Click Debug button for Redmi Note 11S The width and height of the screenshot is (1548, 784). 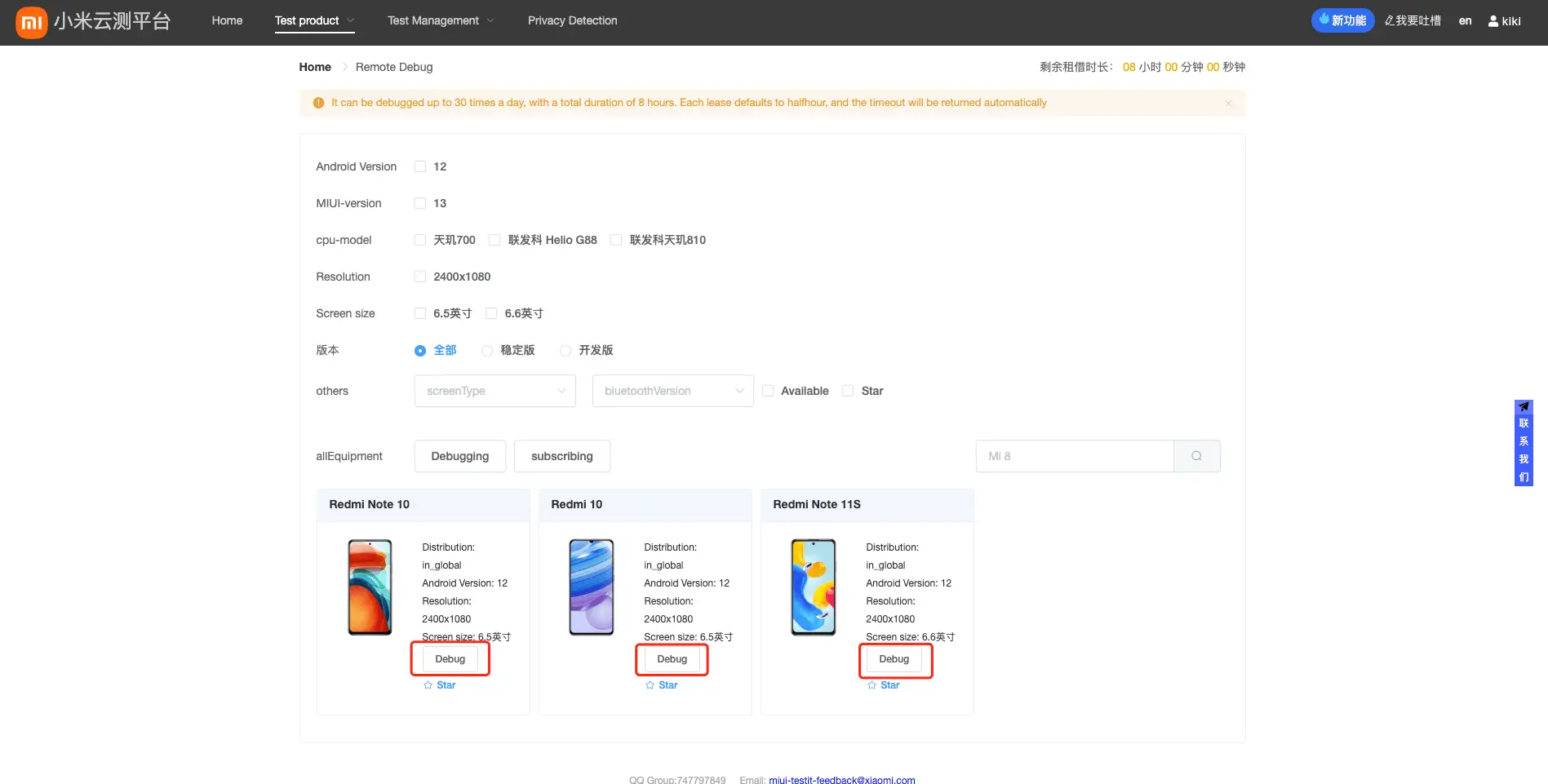click(894, 659)
